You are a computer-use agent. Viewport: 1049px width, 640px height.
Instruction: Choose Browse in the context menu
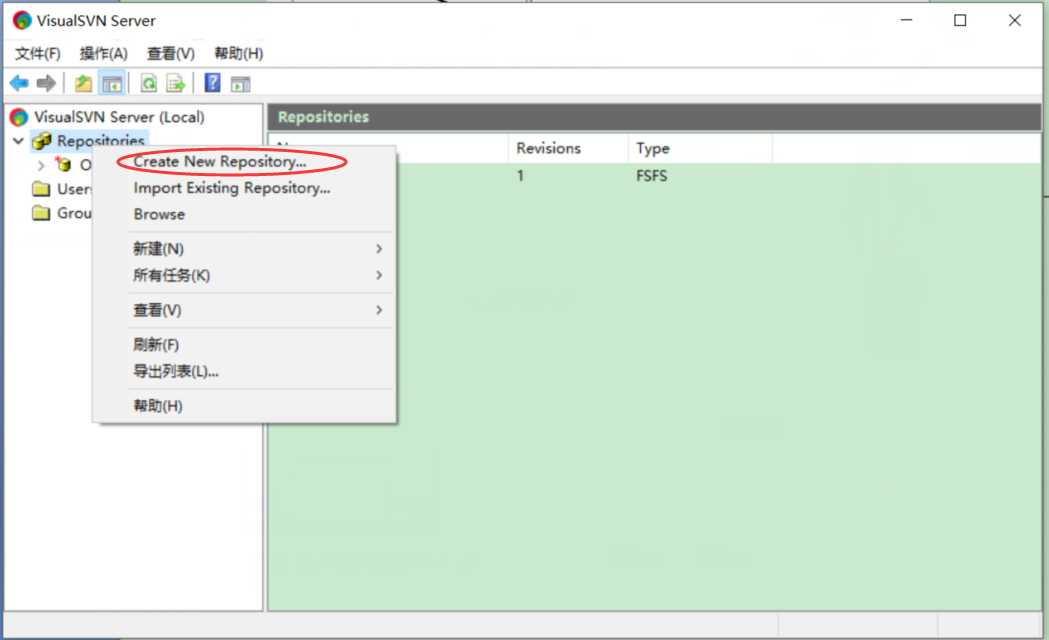tap(244, 215)
